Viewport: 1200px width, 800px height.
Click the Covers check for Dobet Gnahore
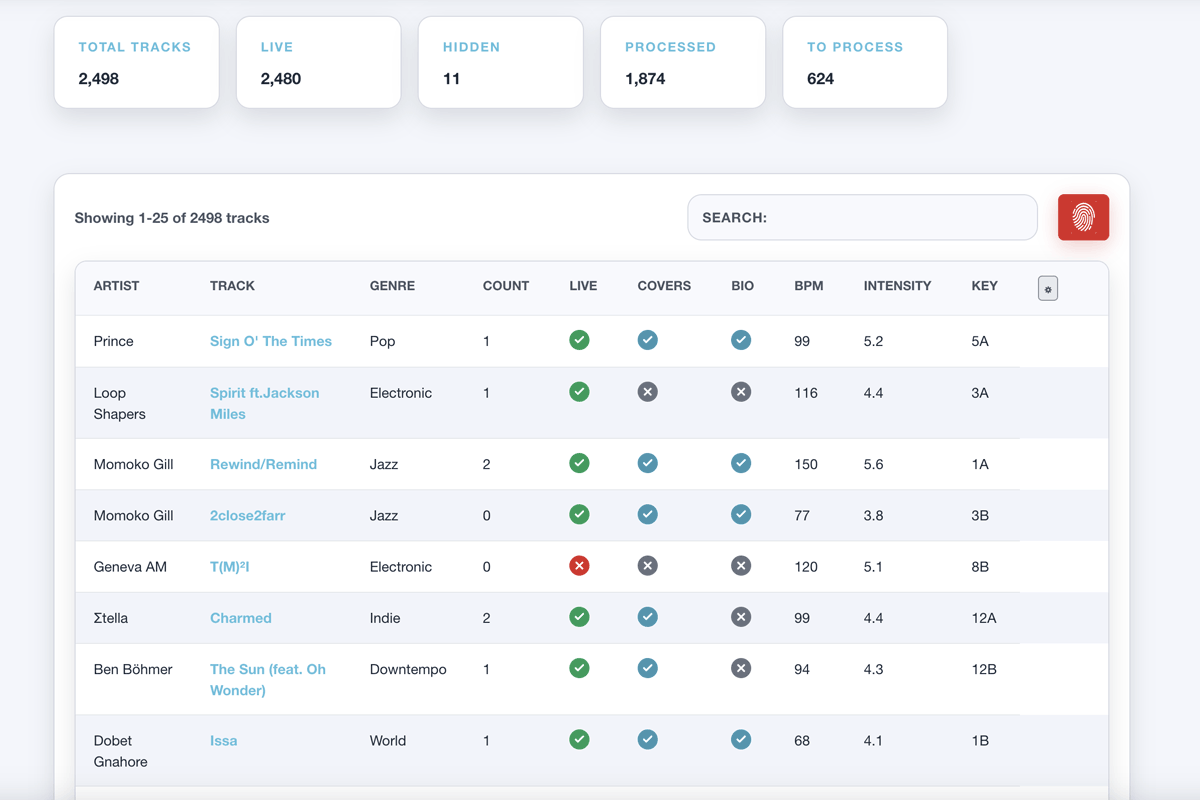[648, 740]
